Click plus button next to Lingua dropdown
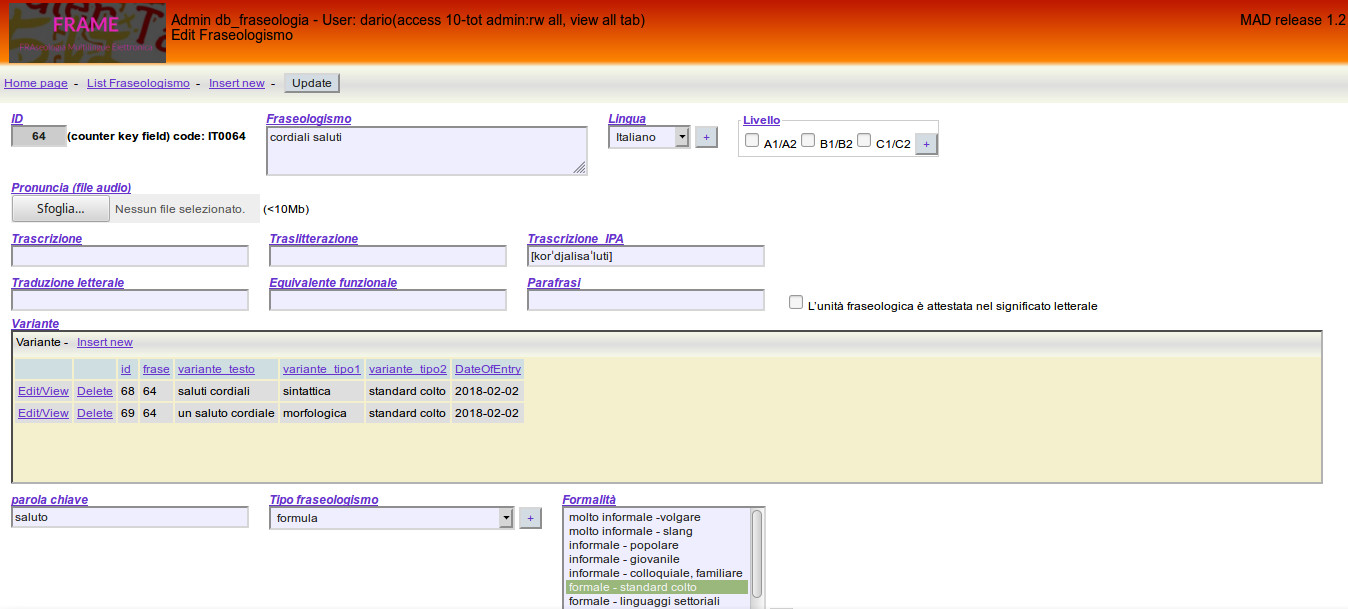Screen dimensions: 1348x609 [706, 137]
